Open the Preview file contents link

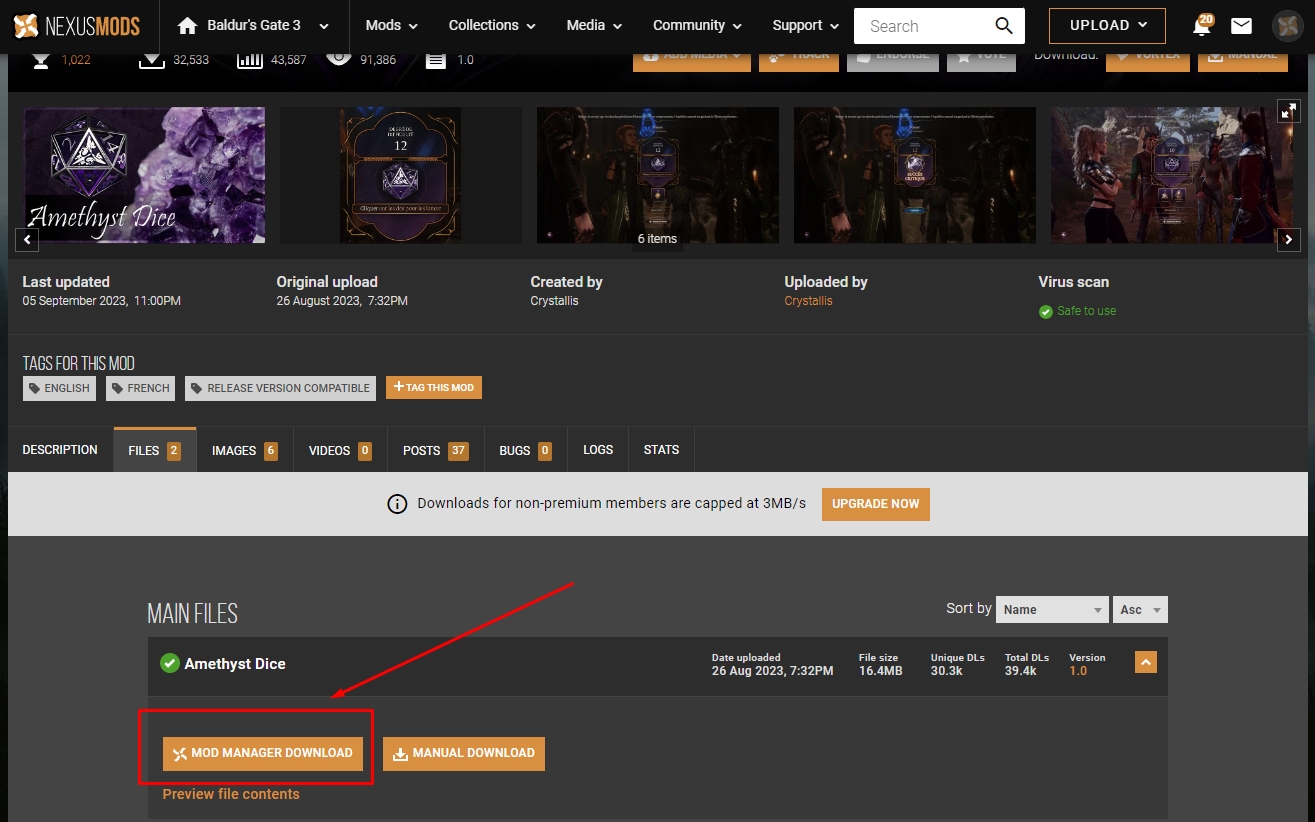(231, 794)
